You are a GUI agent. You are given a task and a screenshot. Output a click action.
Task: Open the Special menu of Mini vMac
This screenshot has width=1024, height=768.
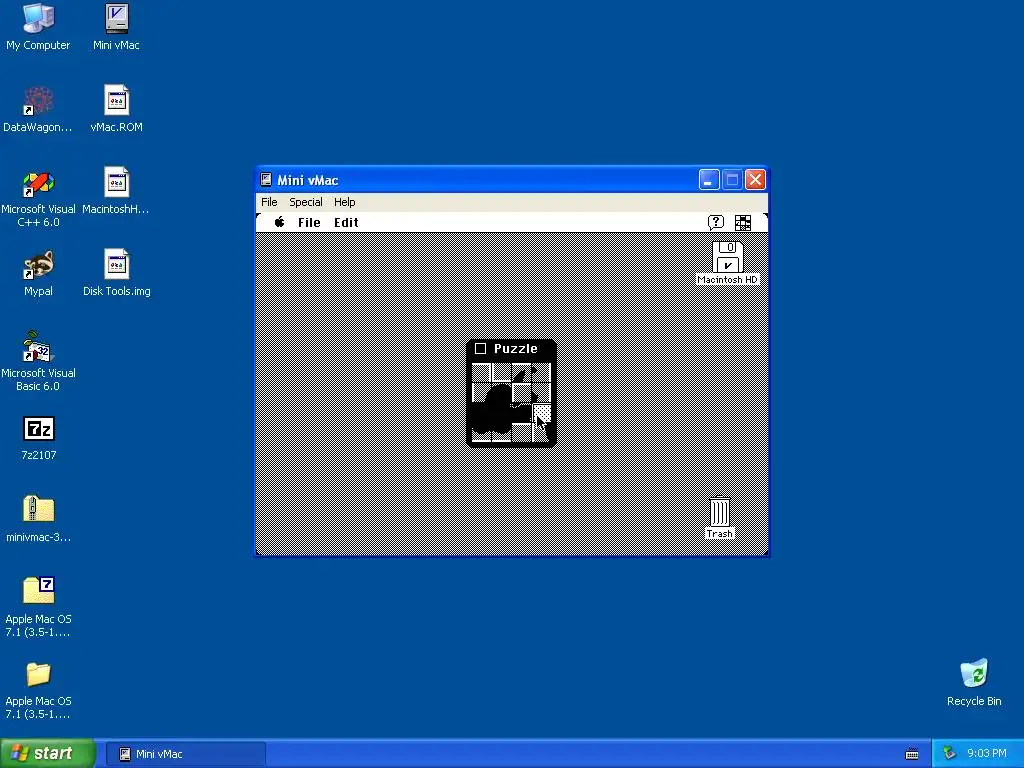[x=306, y=202]
